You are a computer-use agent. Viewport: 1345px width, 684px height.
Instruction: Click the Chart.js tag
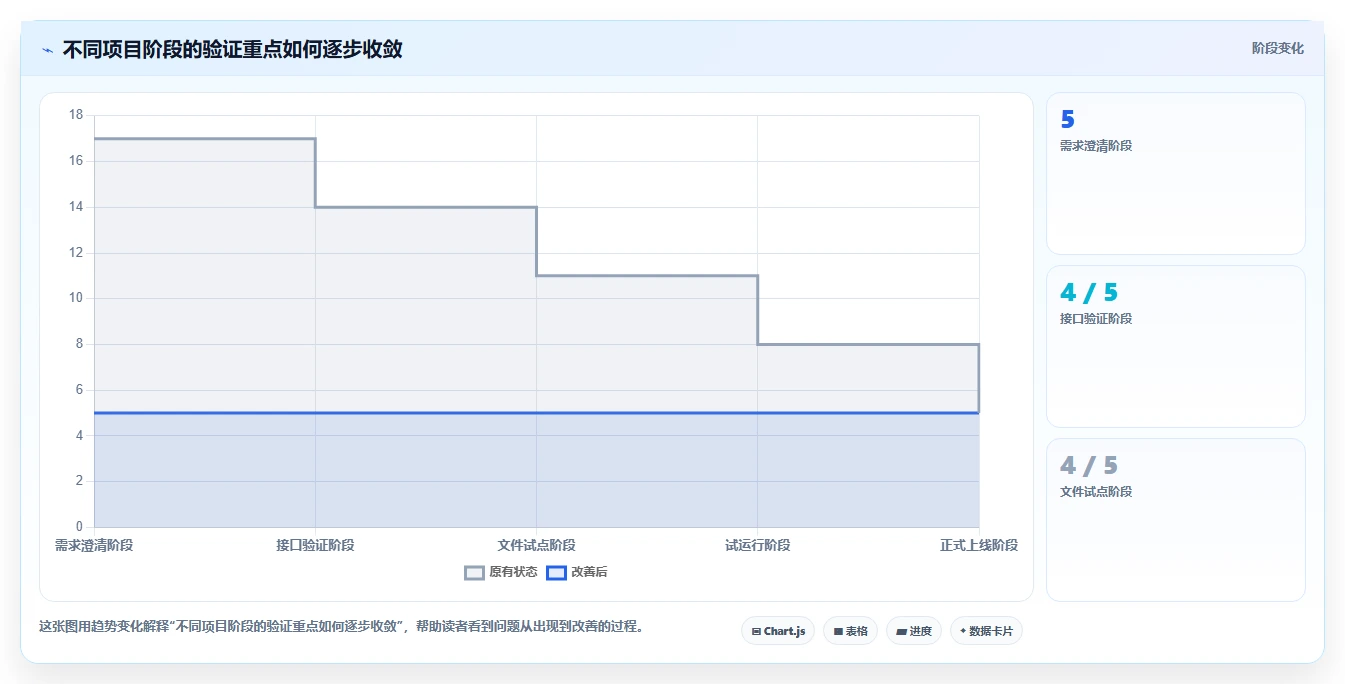tap(778, 631)
